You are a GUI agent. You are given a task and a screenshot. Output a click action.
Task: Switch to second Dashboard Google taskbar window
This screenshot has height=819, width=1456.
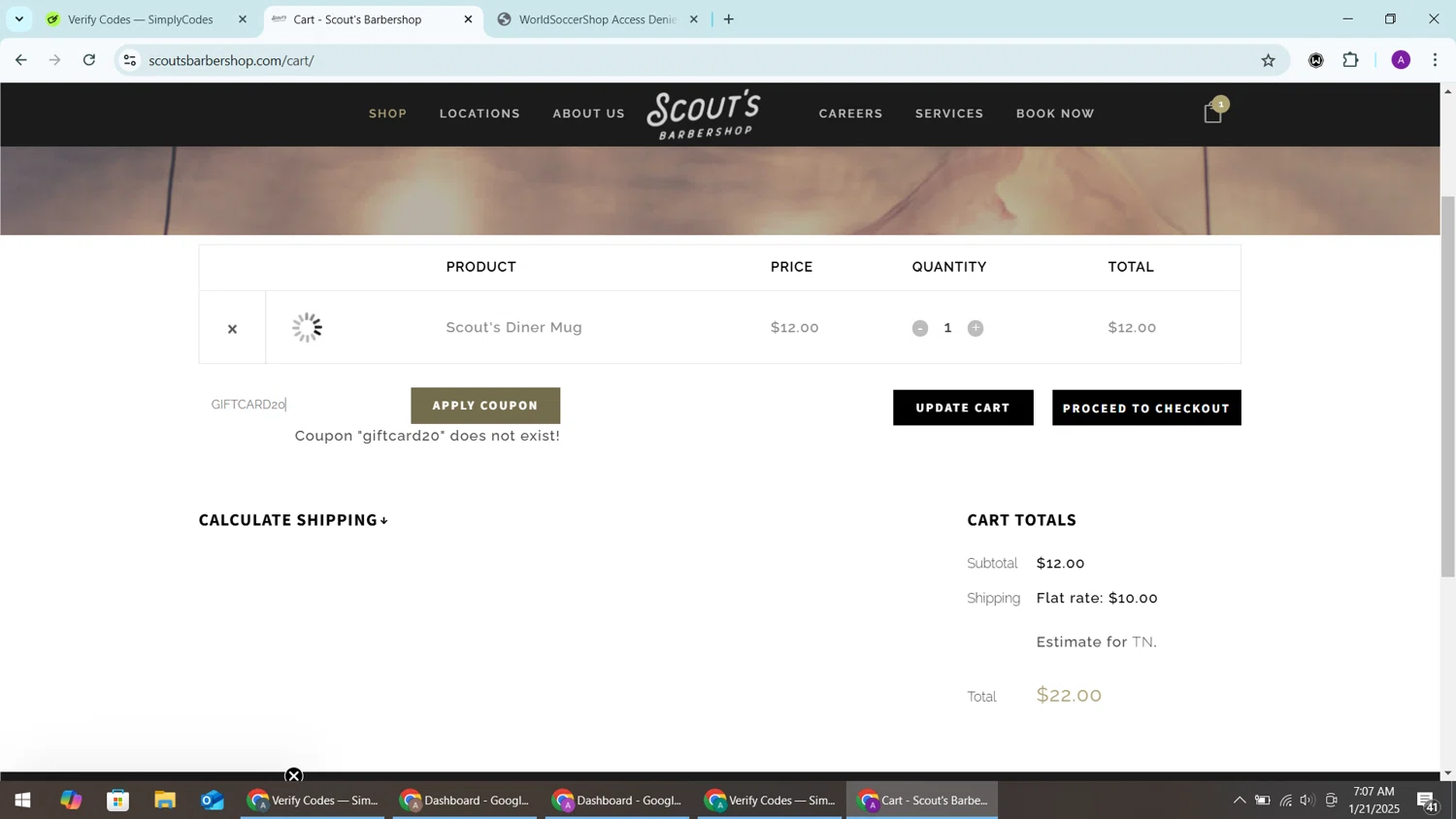click(x=617, y=801)
